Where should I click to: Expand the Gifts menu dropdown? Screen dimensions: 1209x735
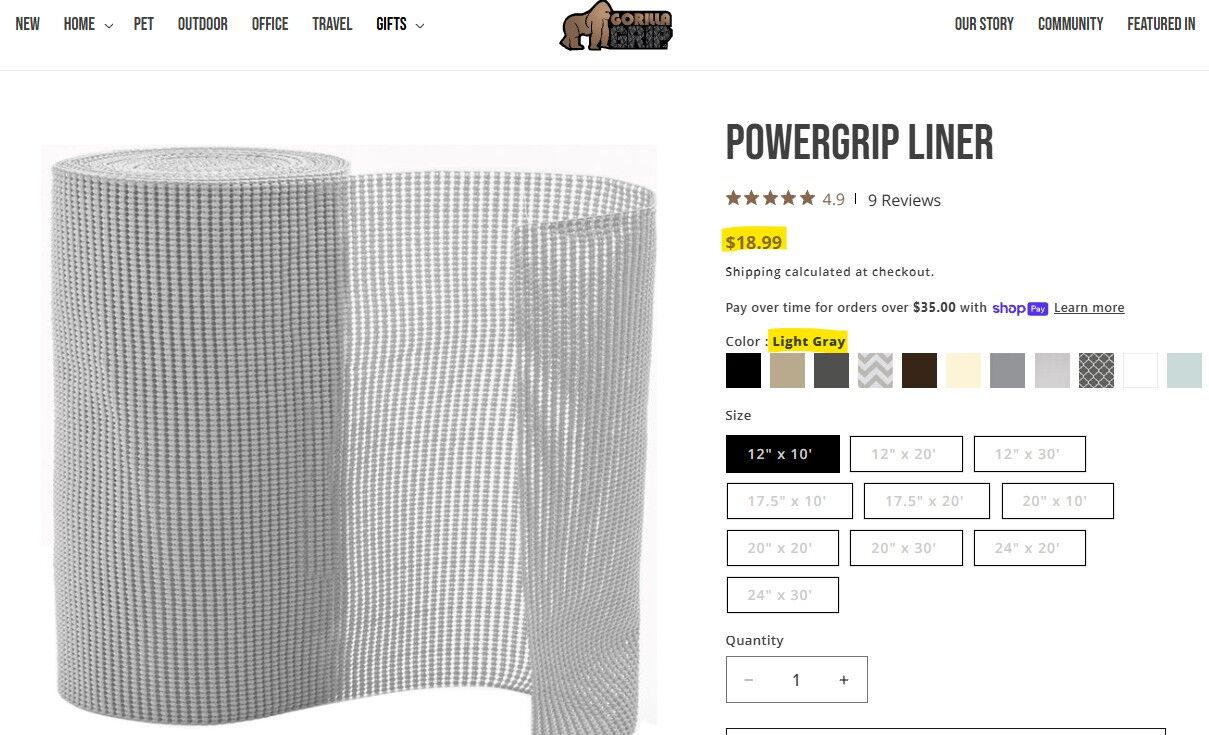400,24
